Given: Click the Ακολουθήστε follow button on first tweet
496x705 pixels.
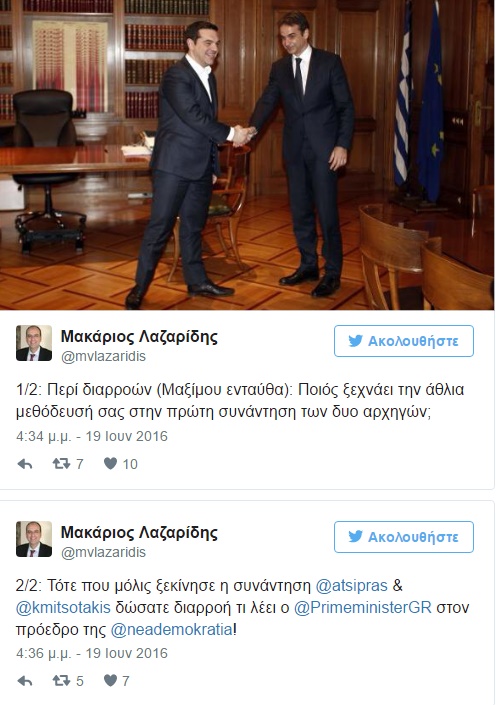Looking at the screenshot, I should [x=404, y=341].
